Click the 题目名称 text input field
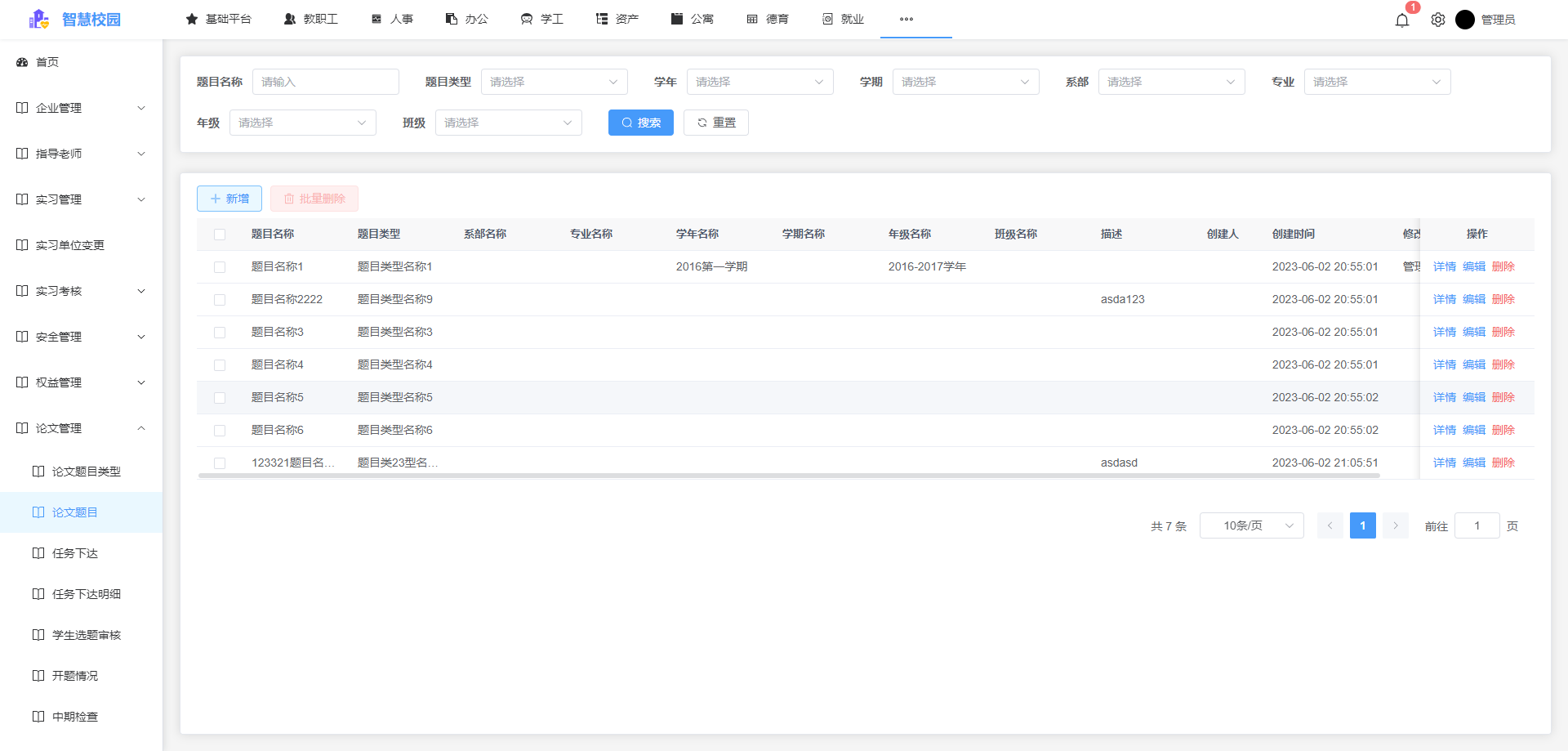 [325, 82]
